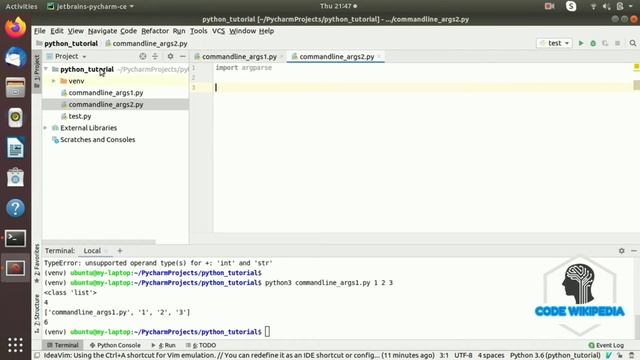Select test.py in project tree
The image size is (640, 360).
(x=80, y=116)
